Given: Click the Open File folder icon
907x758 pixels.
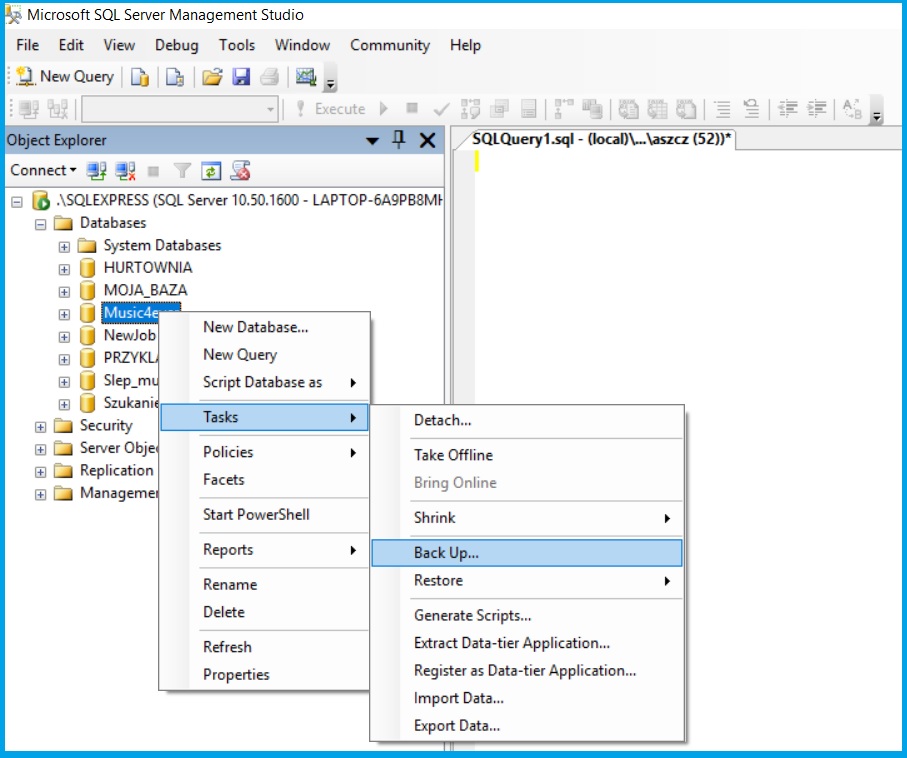Looking at the screenshot, I should 211,76.
